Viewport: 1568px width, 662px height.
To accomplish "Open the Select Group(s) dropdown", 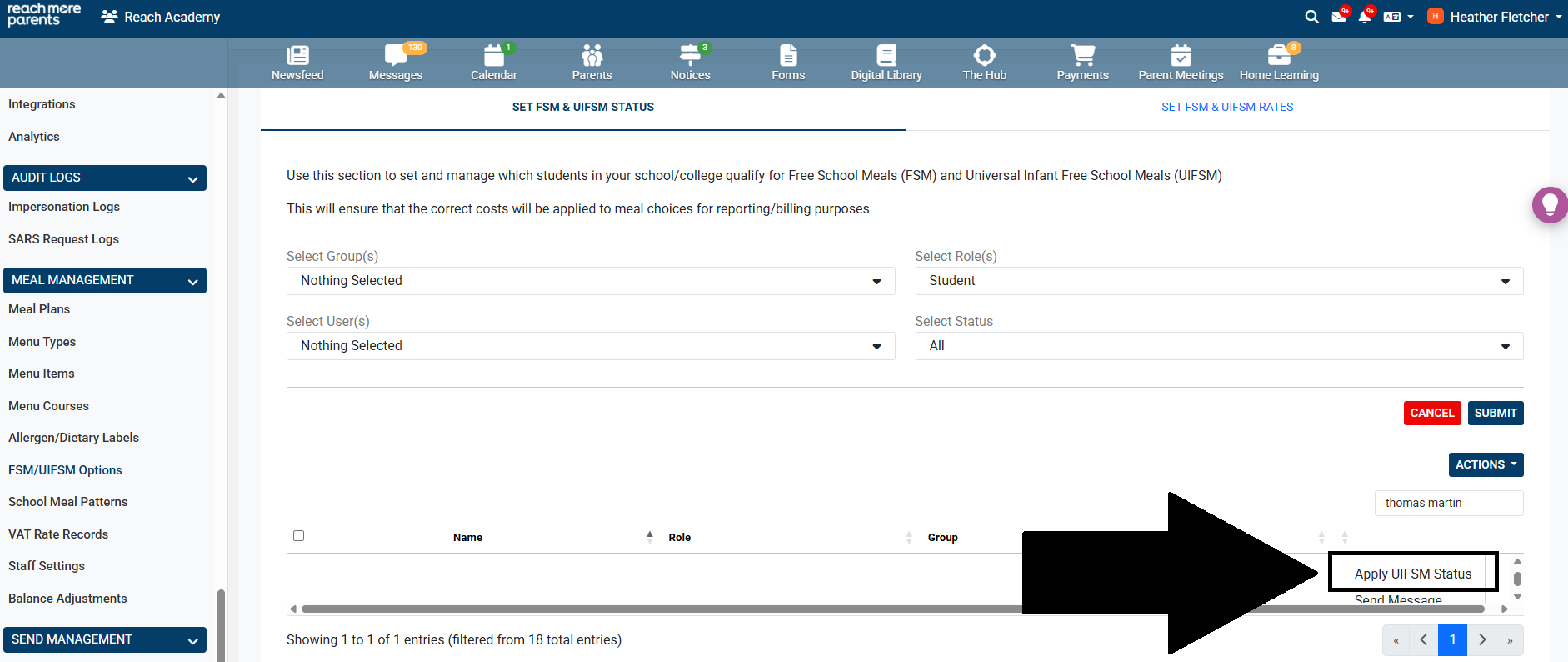I will [x=591, y=281].
